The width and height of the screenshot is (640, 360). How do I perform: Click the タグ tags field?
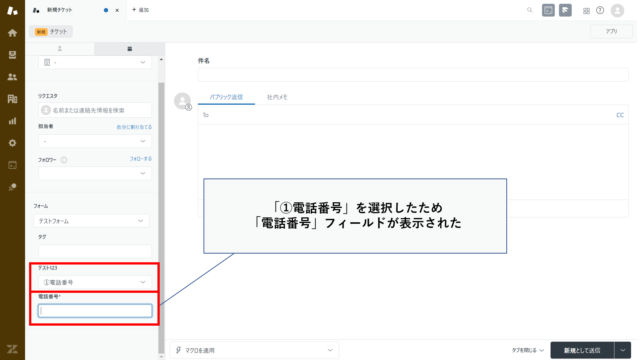point(95,251)
